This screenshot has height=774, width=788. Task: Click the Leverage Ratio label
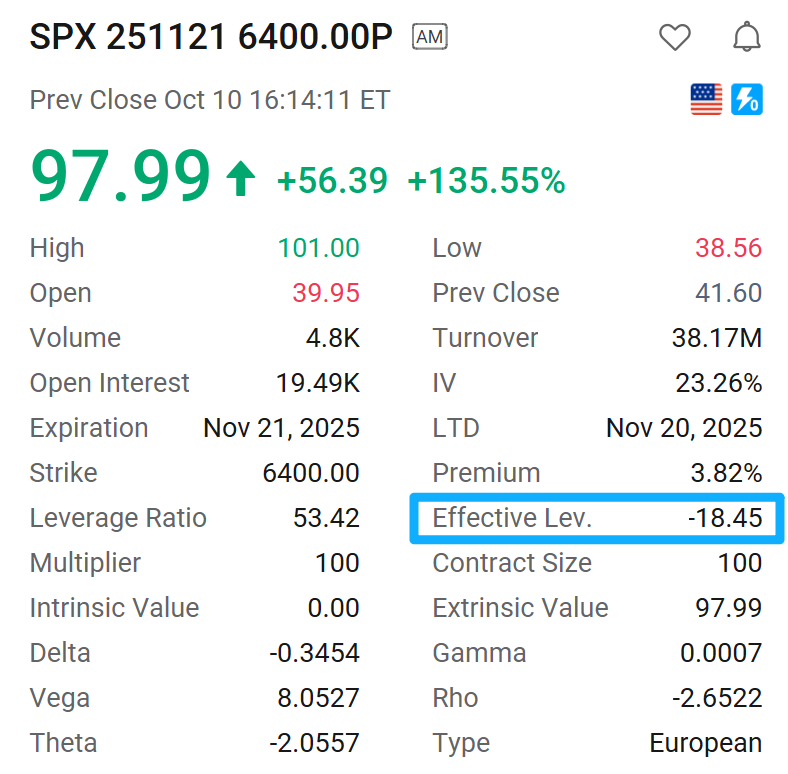(x=118, y=518)
